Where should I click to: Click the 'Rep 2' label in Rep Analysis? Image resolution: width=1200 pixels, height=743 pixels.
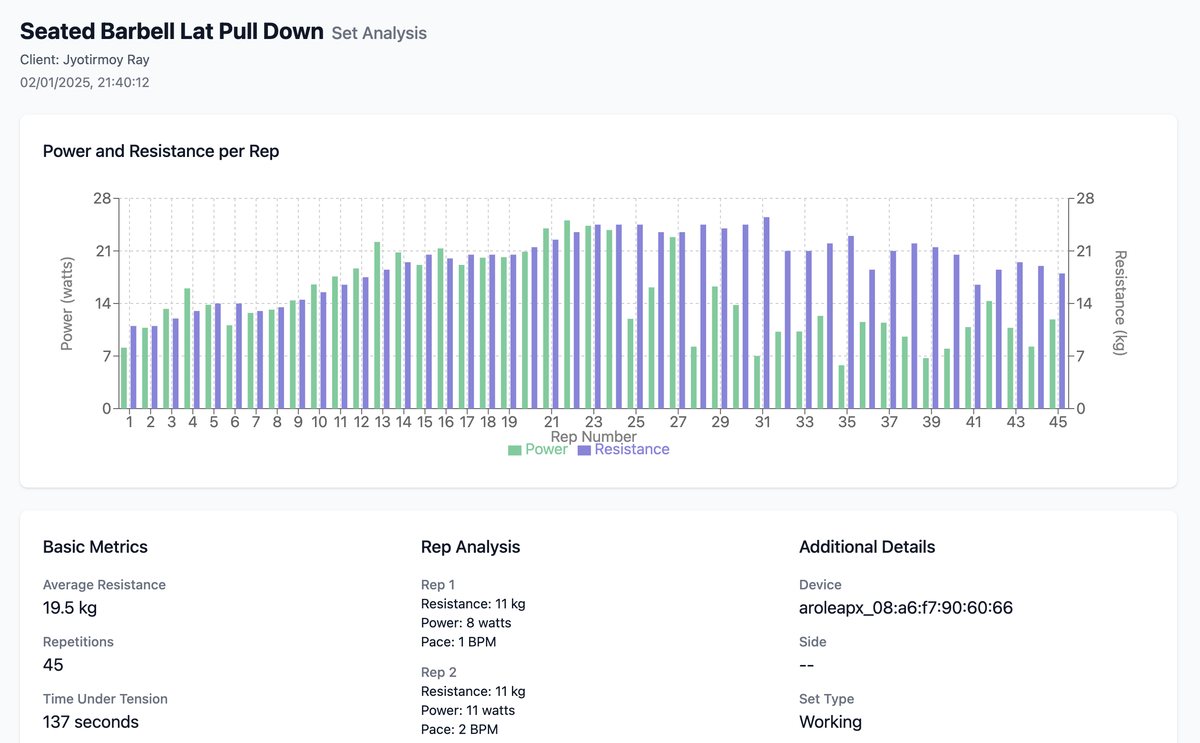pyautogui.click(x=439, y=673)
